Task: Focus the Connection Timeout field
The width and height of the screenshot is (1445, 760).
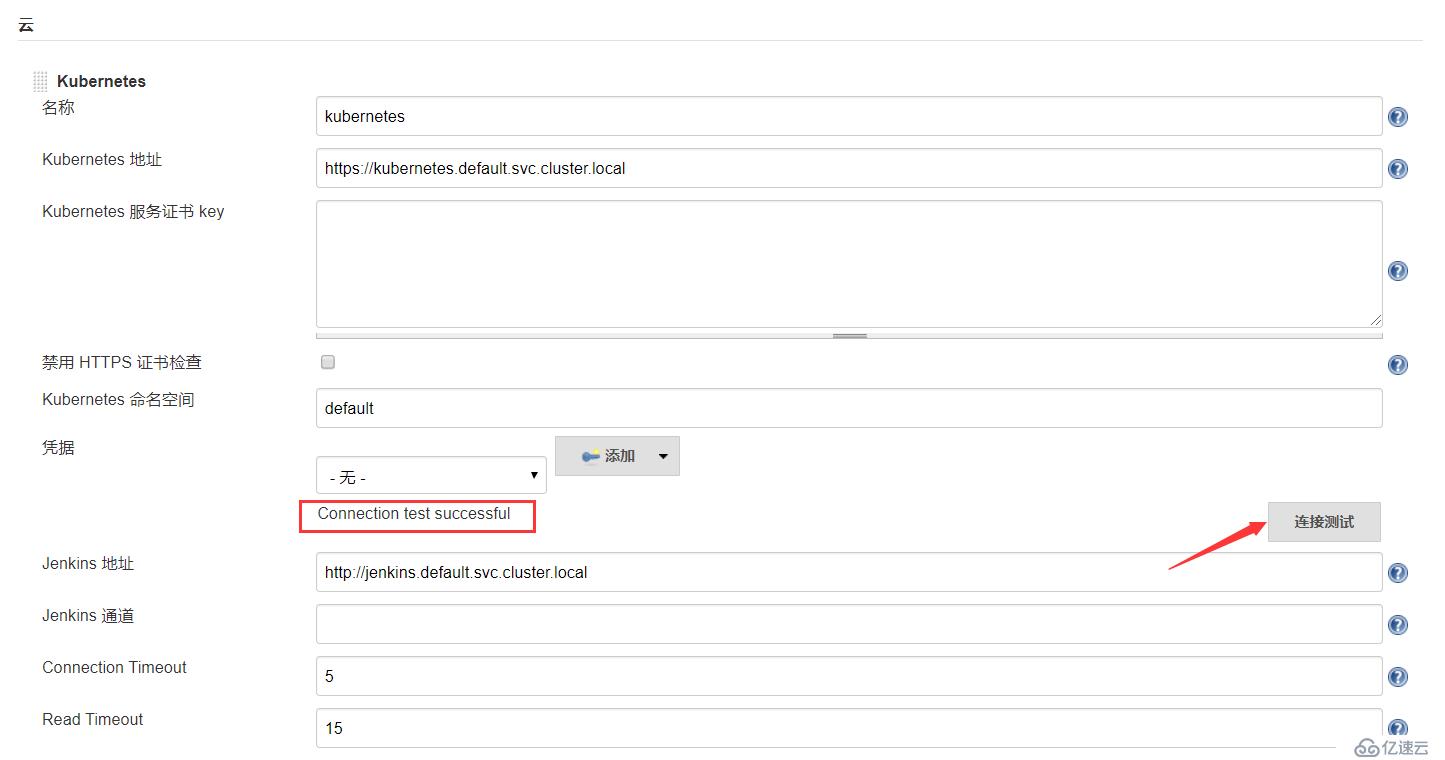Action: coord(849,676)
